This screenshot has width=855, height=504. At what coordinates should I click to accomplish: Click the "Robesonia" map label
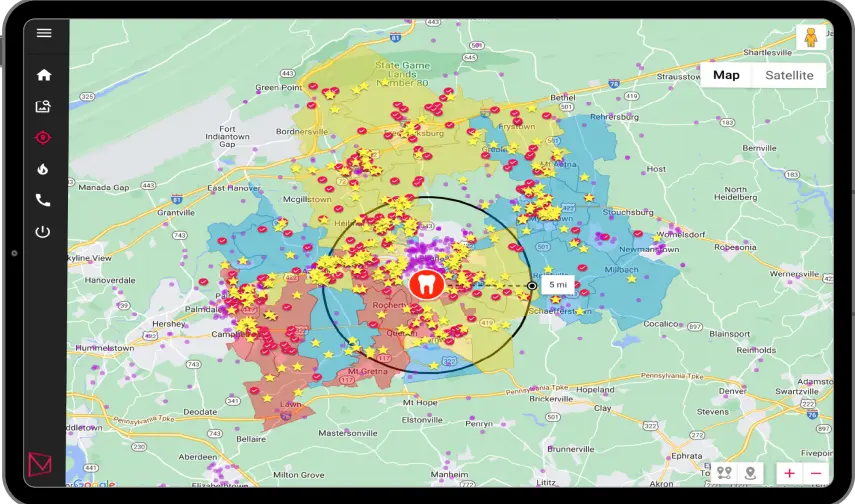[735, 247]
